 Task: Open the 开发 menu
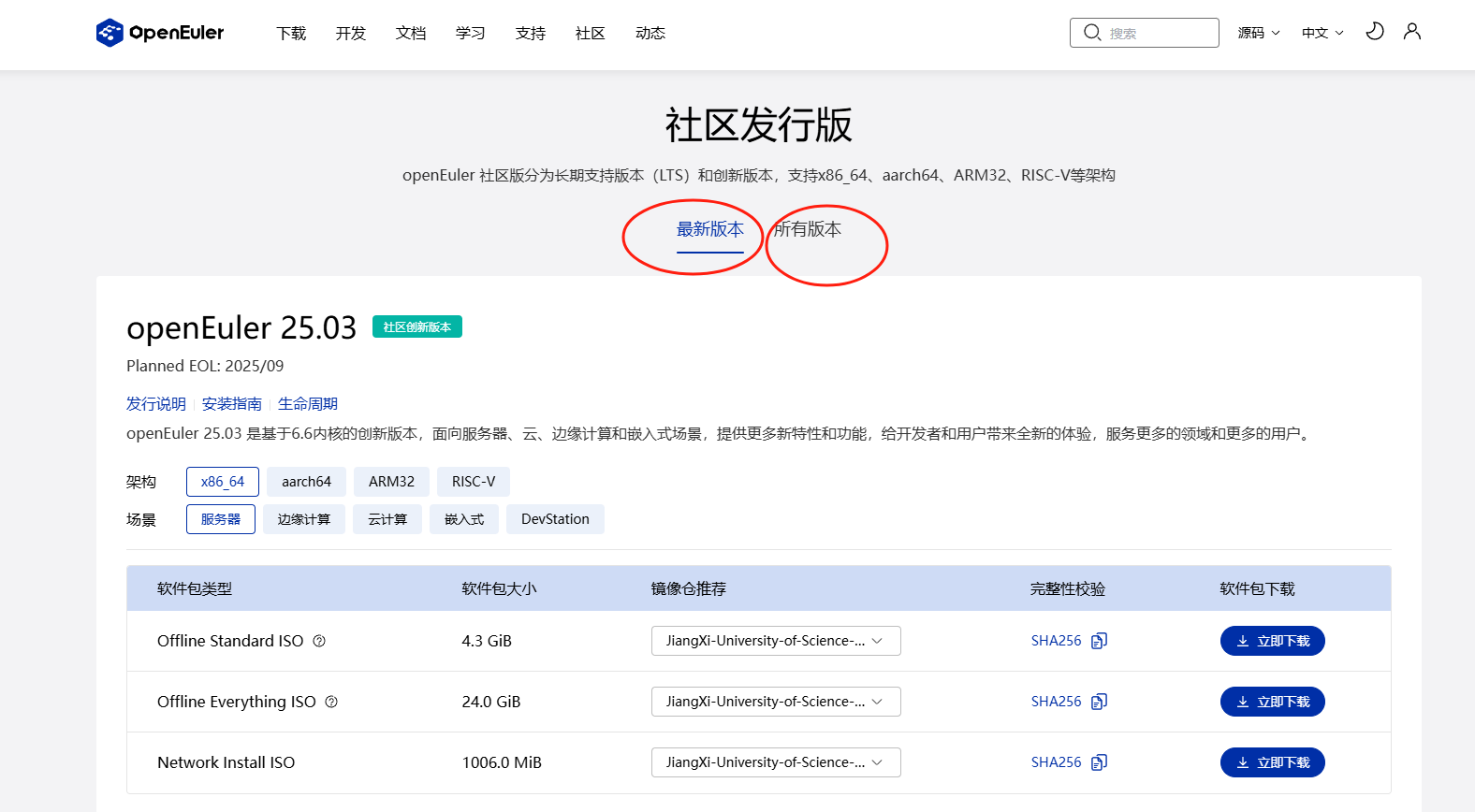351,33
